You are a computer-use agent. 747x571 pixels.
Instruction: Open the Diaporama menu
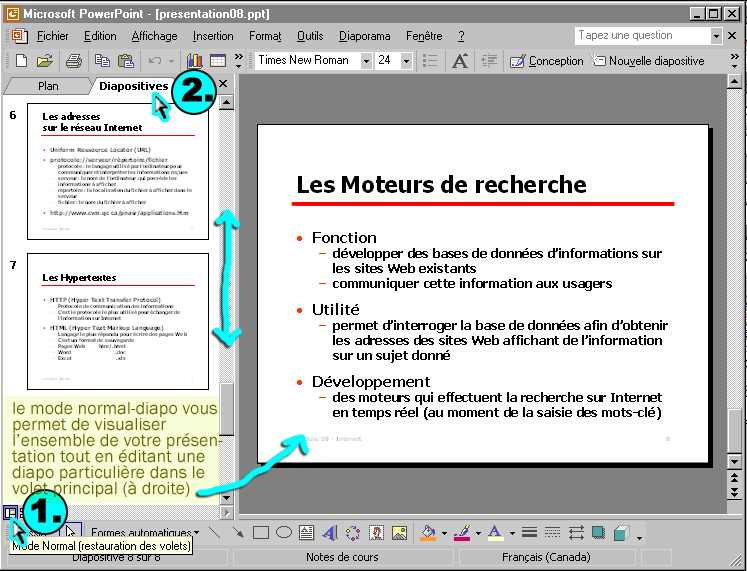pyautogui.click(x=364, y=36)
